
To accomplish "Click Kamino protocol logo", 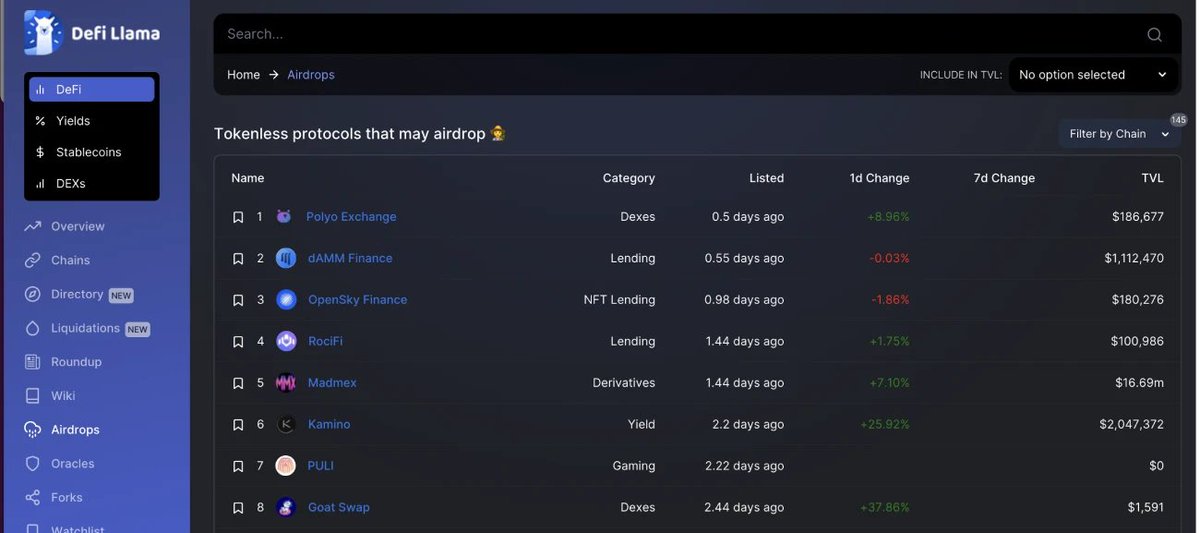I will pyautogui.click(x=286, y=424).
